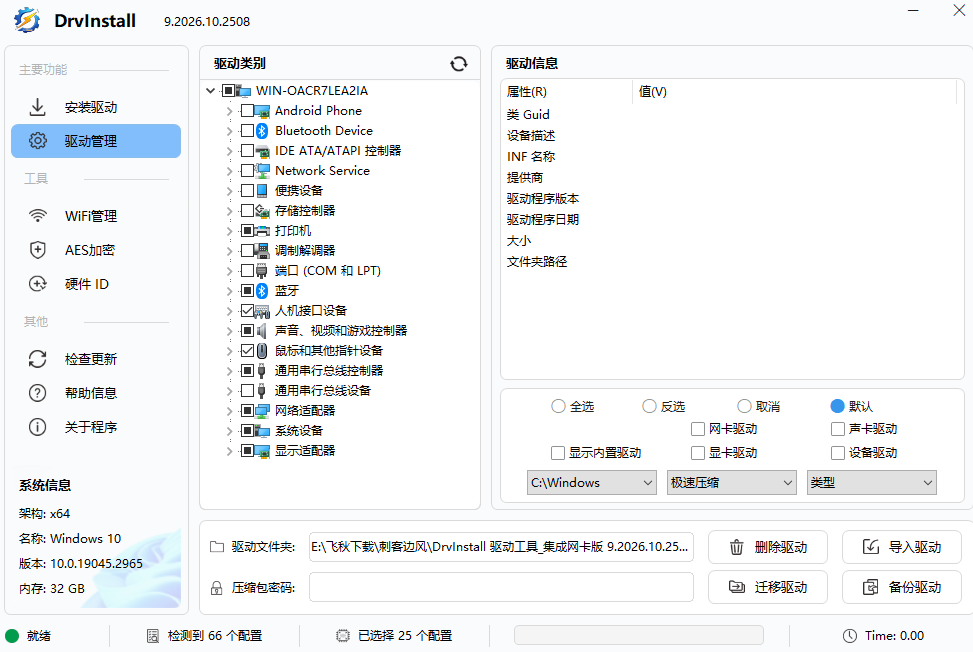Expand the 系统设备 tree node
Image resolution: width=973 pixels, height=652 pixels.
click(x=229, y=431)
